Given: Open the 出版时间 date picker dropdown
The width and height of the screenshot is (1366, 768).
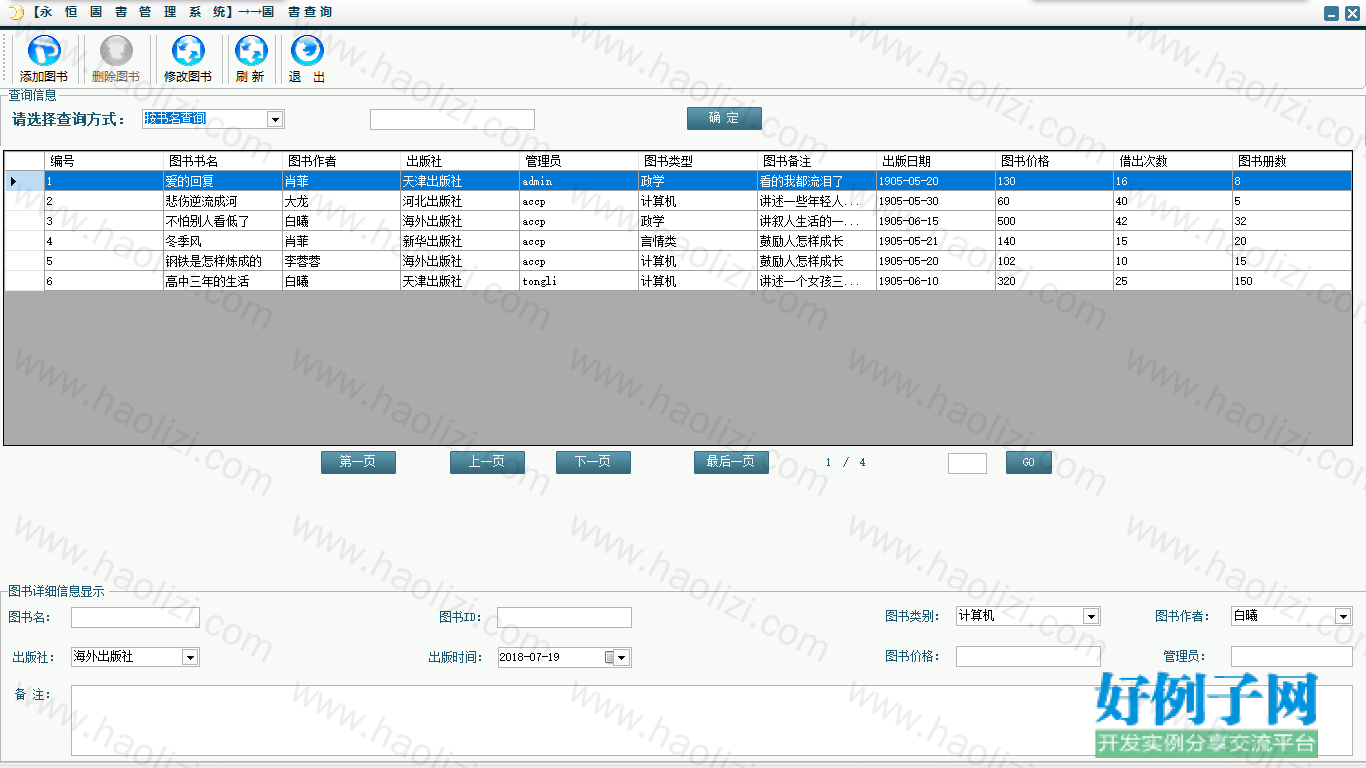Looking at the screenshot, I should (622, 657).
